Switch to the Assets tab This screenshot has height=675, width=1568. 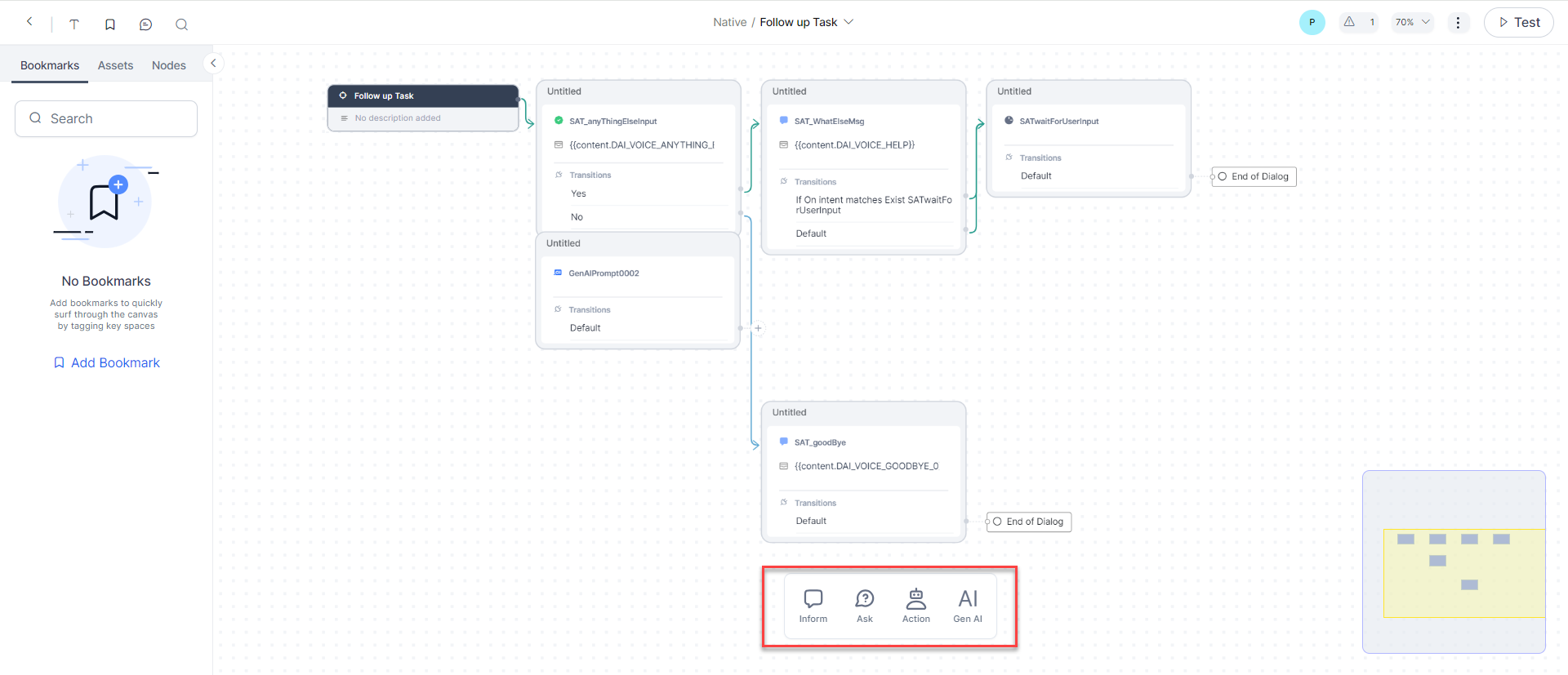point(115,65)
